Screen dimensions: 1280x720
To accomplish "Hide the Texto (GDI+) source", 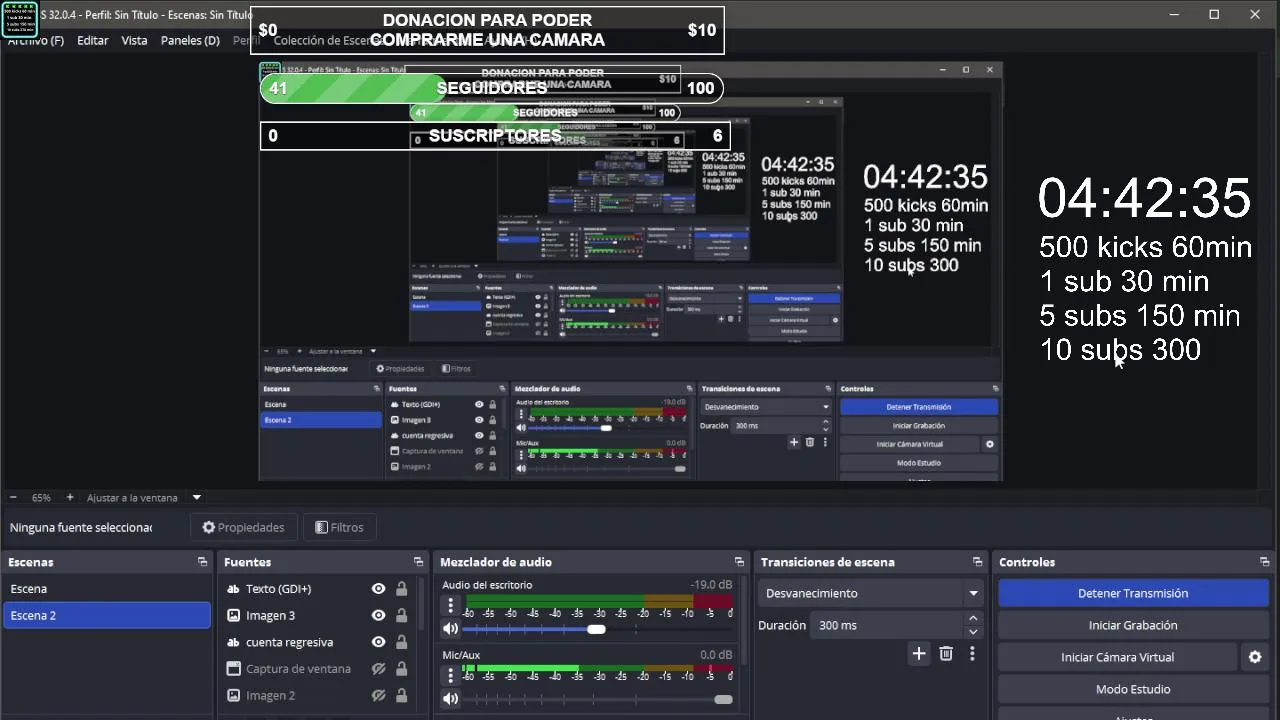I will (x=378, y=589).
